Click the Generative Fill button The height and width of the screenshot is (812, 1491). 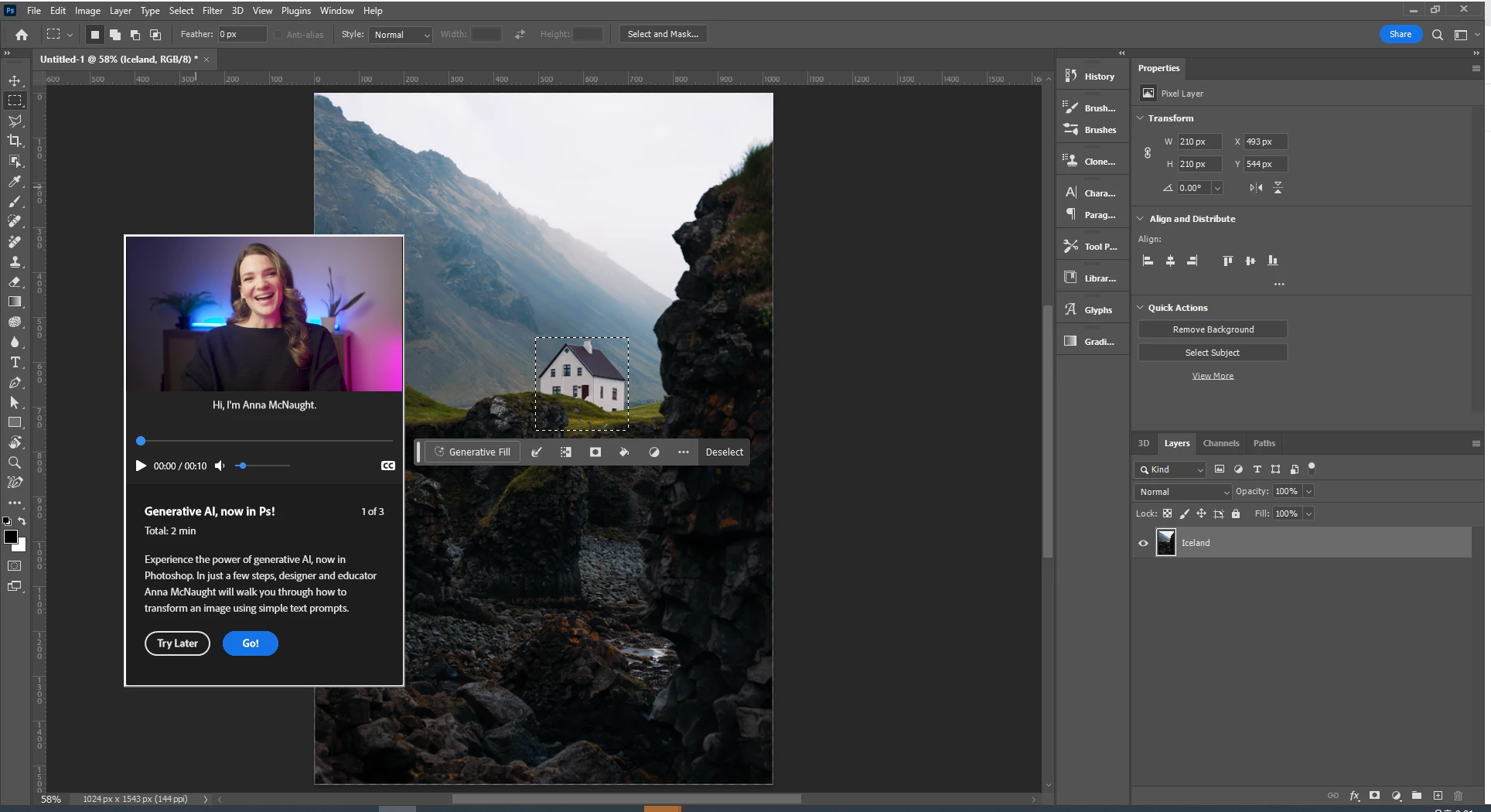tap(473, 452)
